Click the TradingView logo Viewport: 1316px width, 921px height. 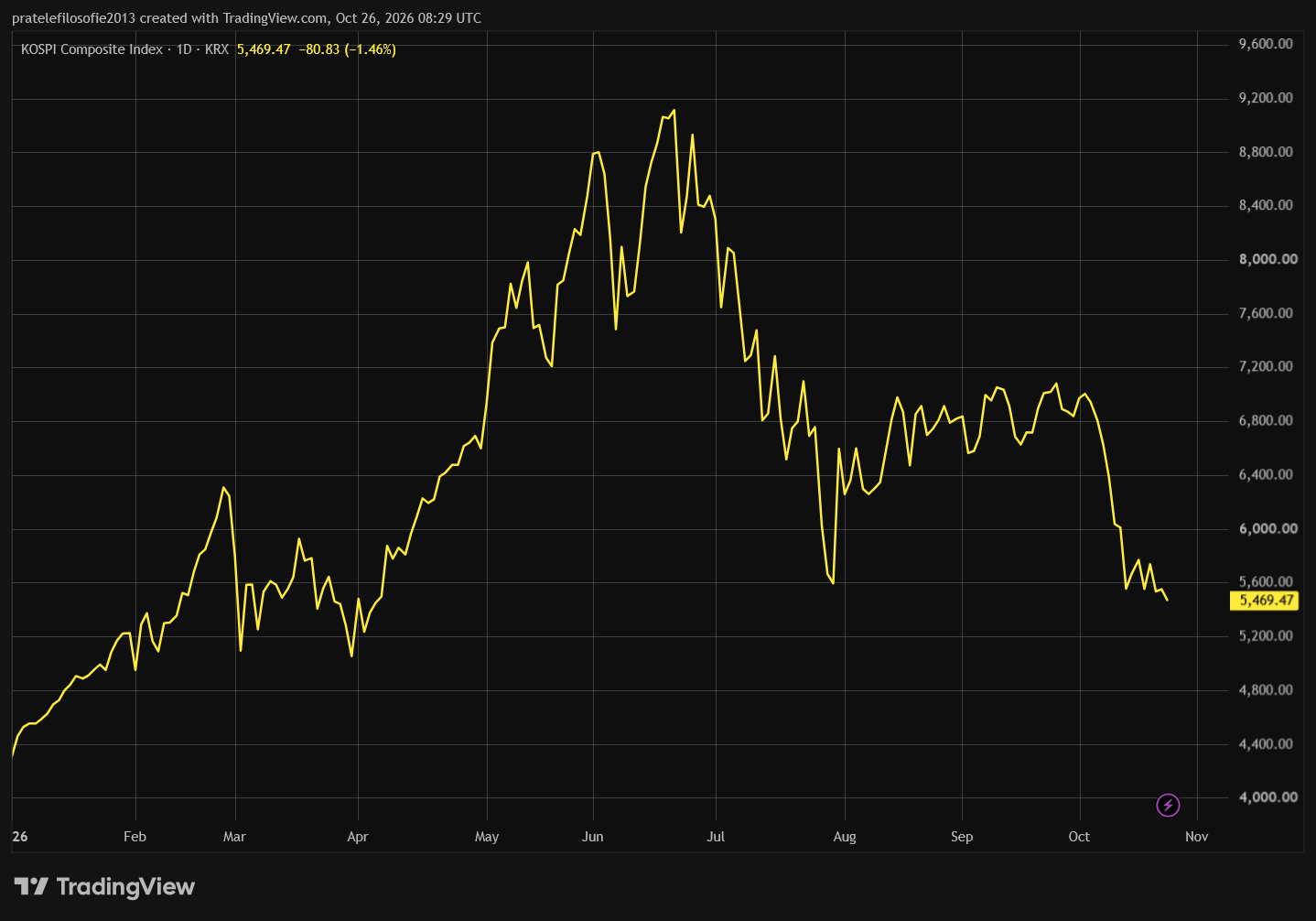click(104, 886)
